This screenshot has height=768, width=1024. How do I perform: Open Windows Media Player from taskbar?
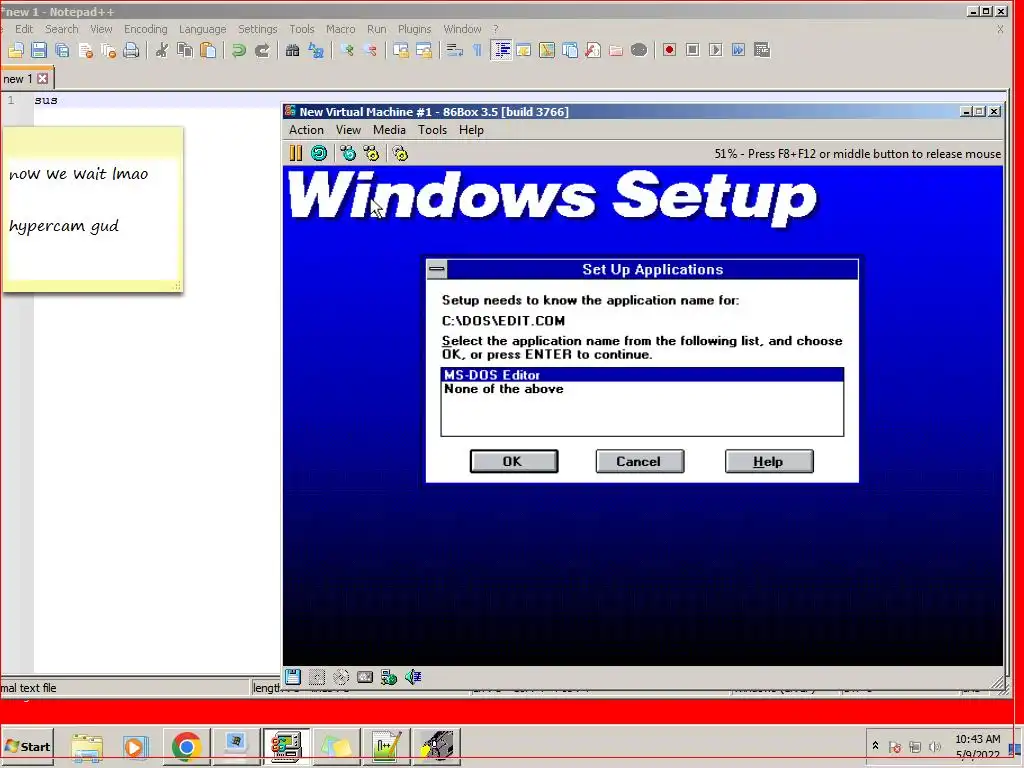[136, 746]
